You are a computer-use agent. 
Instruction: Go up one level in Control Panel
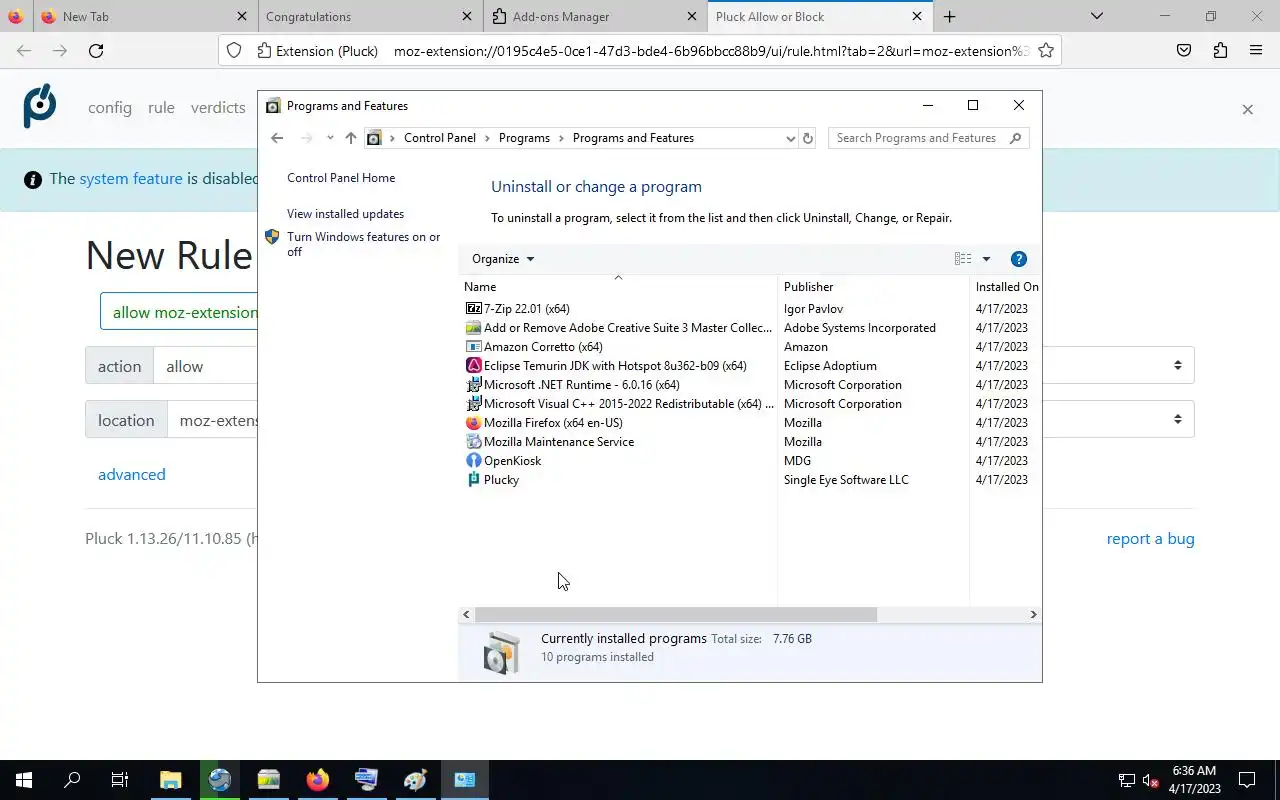350,138
